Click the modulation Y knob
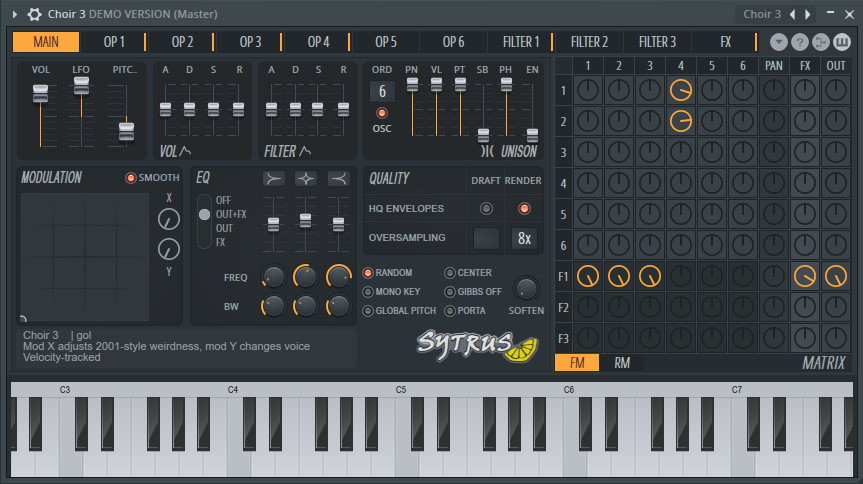863x484 pixels. point(169,249)
